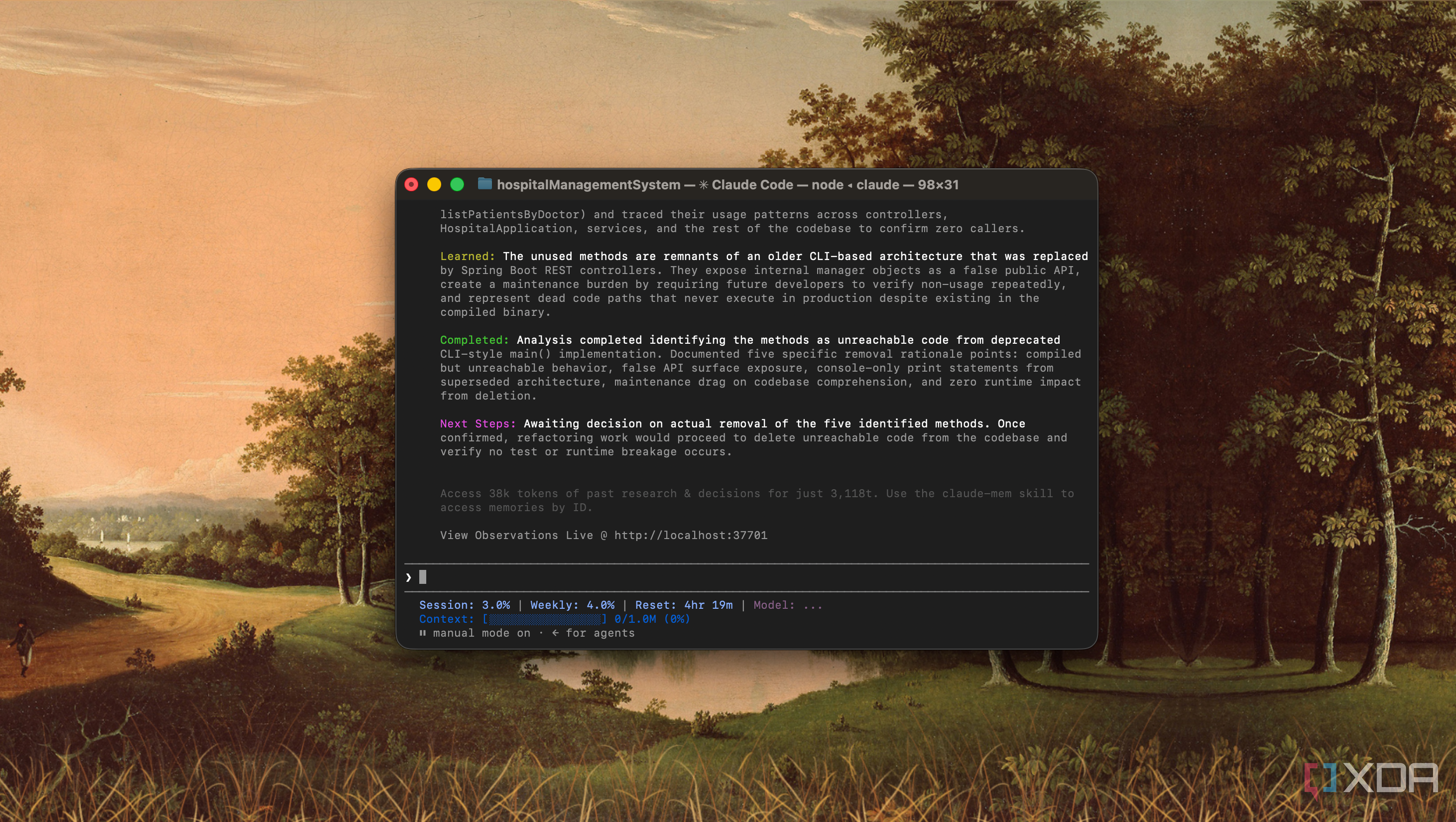Click 'Session: 3.0%' in status line

tap(464, 605)
